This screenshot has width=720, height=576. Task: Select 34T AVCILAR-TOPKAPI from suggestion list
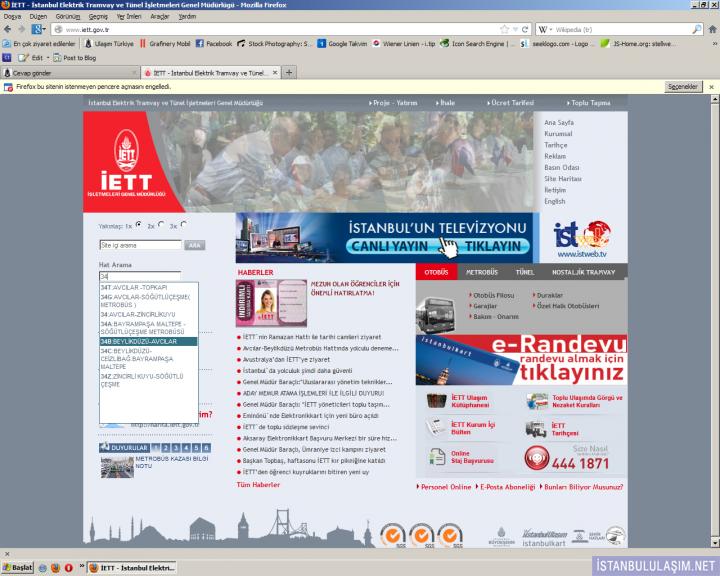[149, 287]
